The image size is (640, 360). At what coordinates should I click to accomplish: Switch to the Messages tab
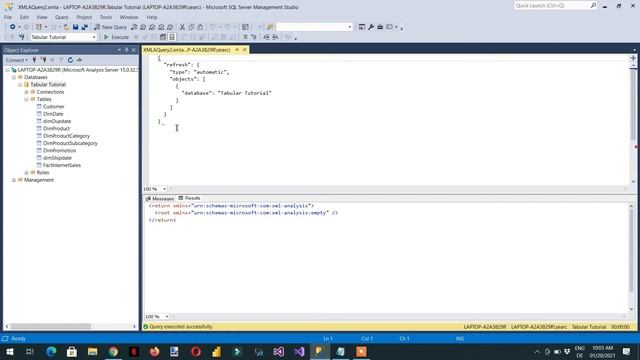(x=160, y=198)
